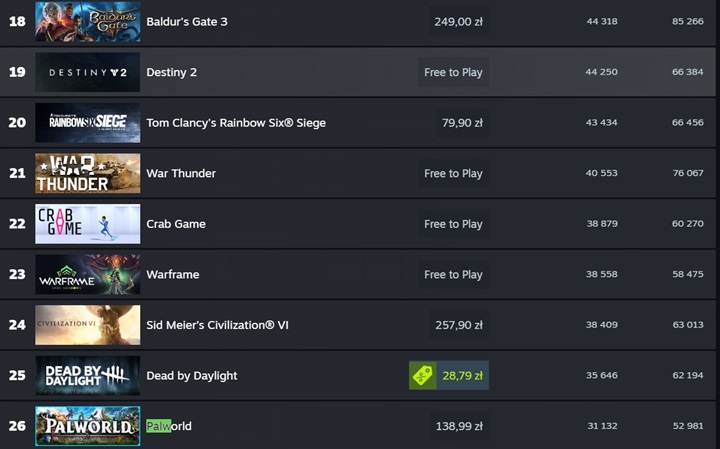The image size is (720, 449).
Task: Open Tom Clancy's Rainbow Six Siege title
Action: click(x=236, y=123)
